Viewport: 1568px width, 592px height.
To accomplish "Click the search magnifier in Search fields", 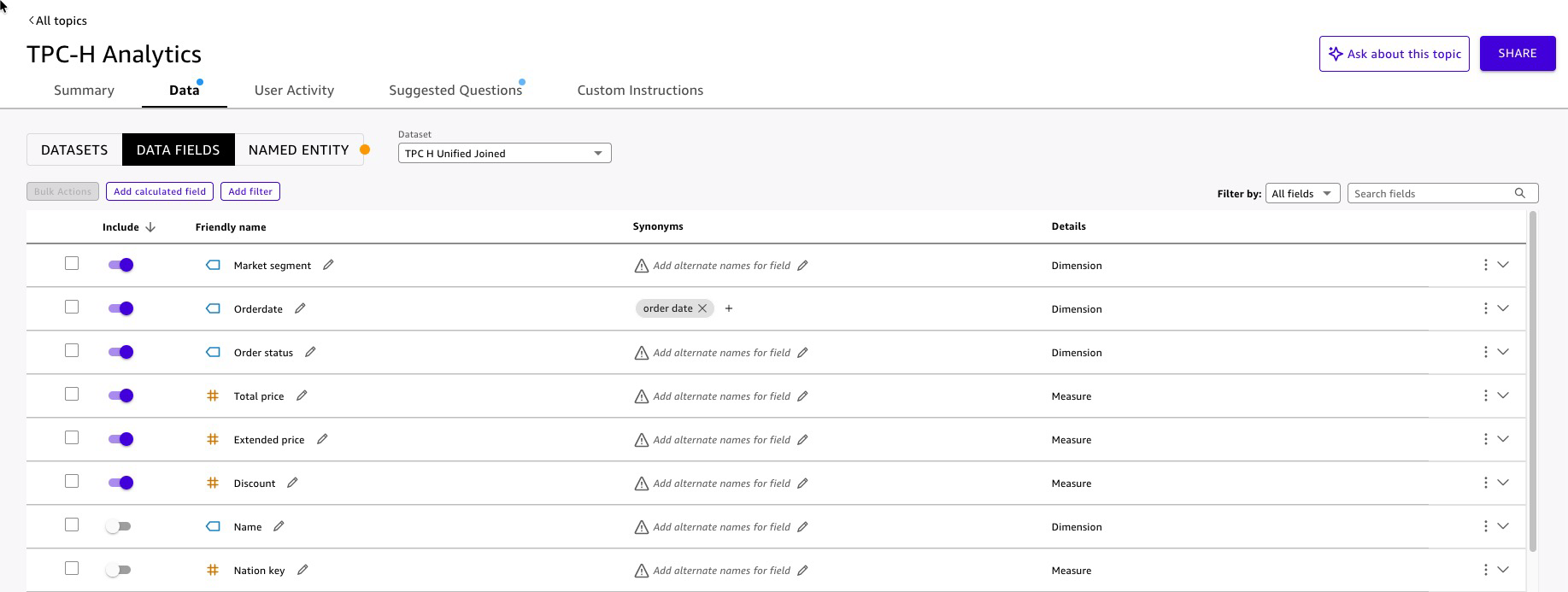I will [x=1519, y=193].
